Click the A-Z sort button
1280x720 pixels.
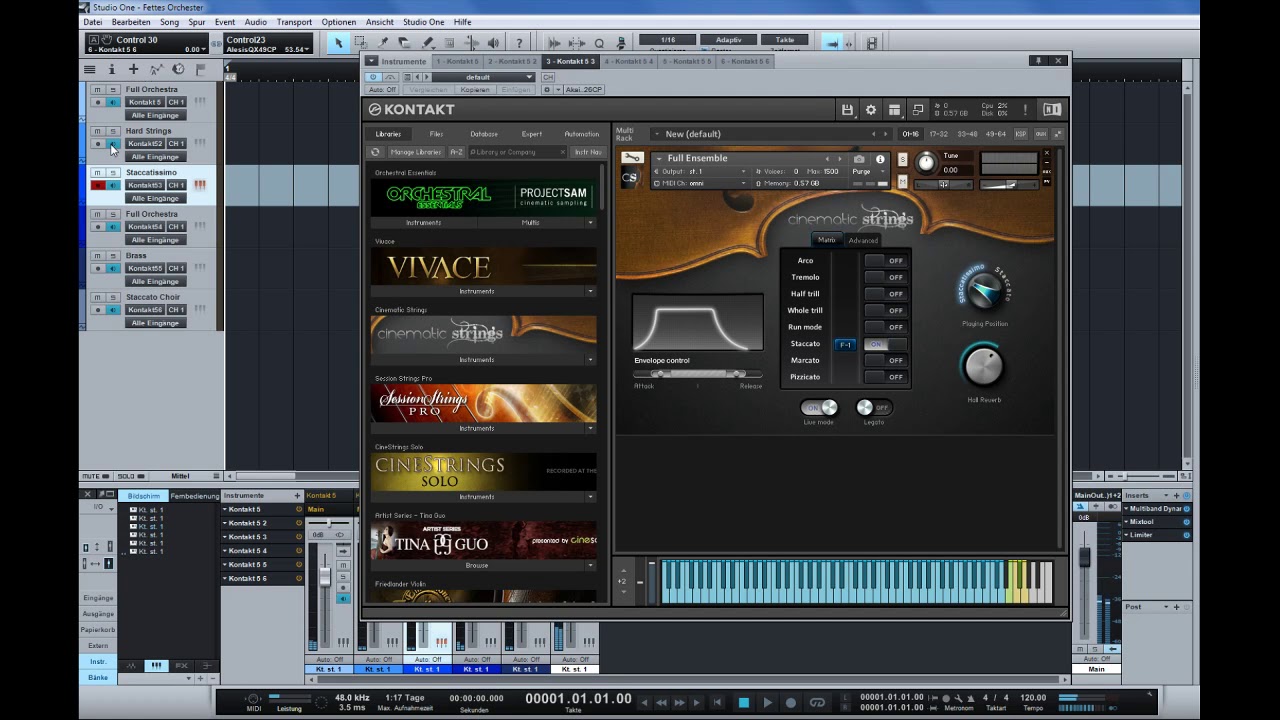(x=456, y=152)
